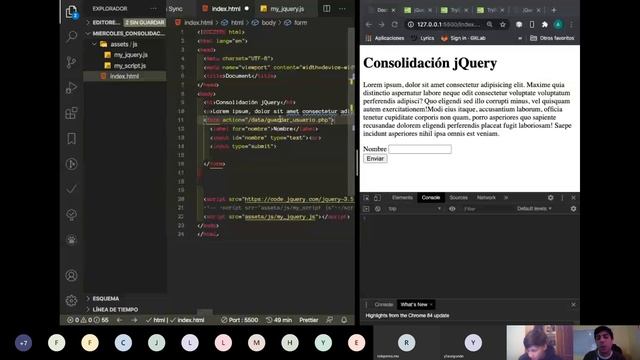Open the Default levels dropdown
This screenshot has width=640, height=360.
pos(534,209)
